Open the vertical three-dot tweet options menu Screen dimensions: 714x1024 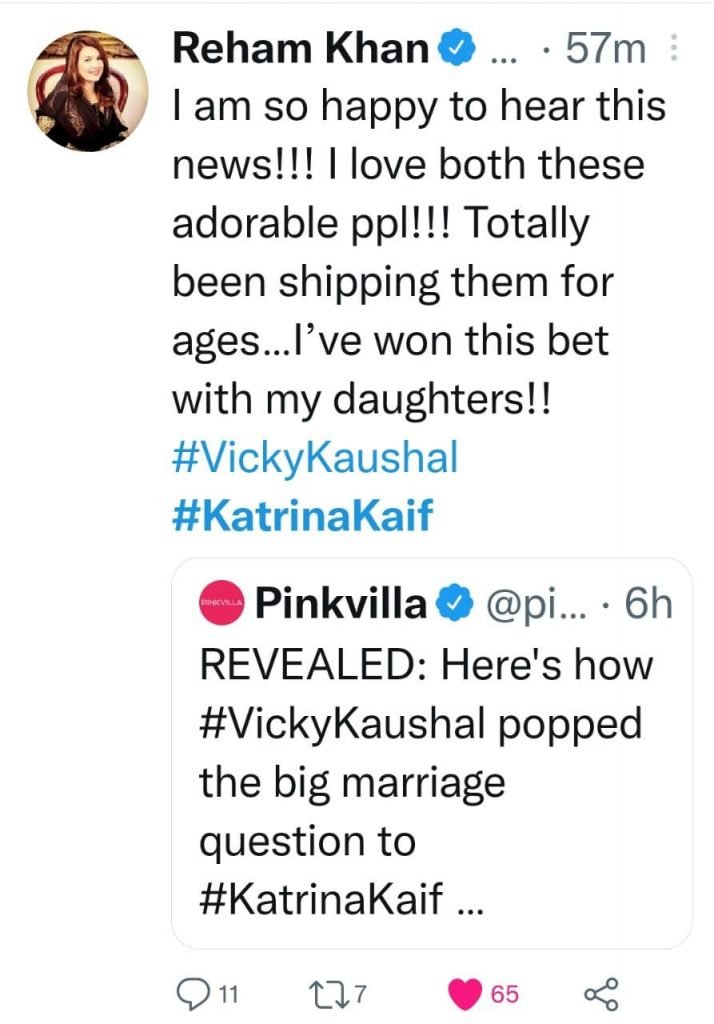672,49
